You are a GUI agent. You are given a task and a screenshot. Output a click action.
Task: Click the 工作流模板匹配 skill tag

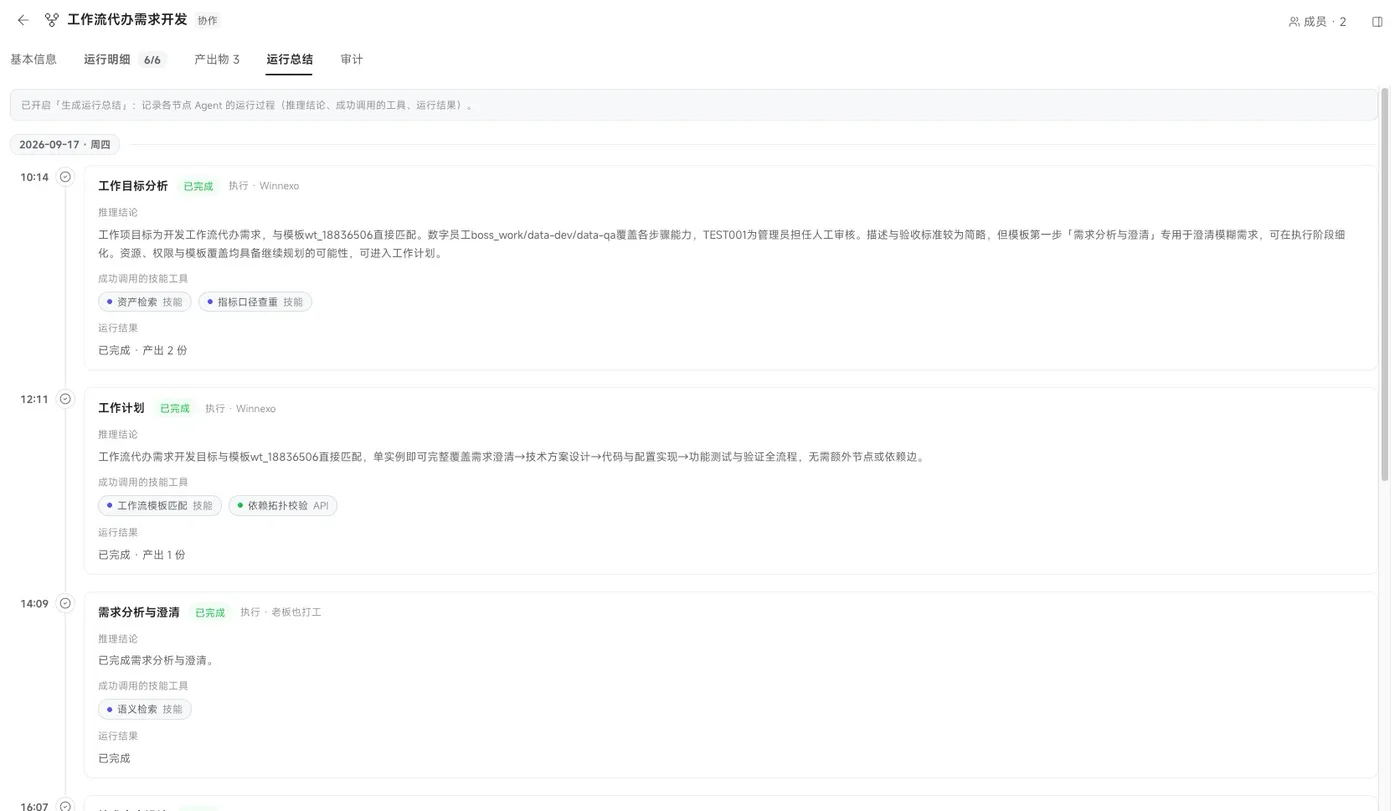tap(160, 506)
